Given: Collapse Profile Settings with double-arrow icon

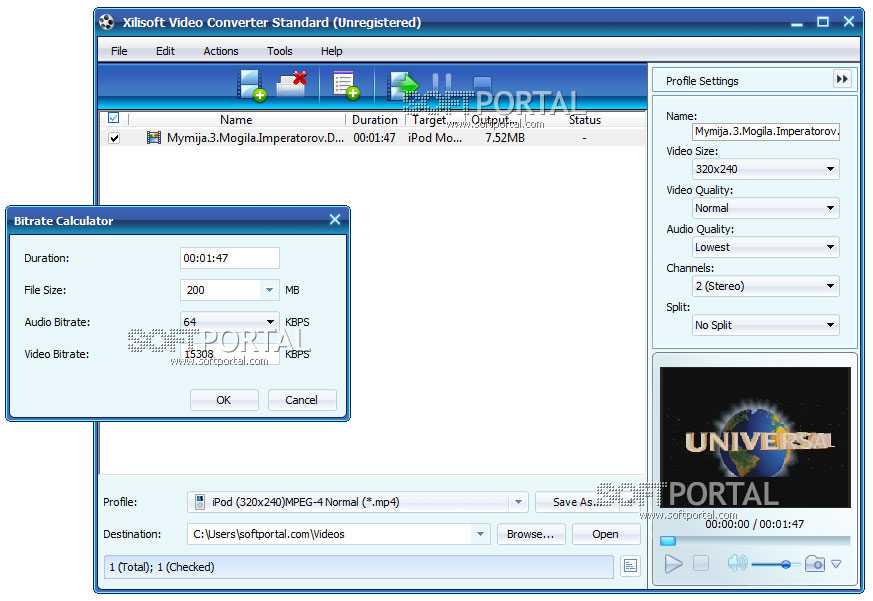Looking at the screenshot, I should click(842, 79).
